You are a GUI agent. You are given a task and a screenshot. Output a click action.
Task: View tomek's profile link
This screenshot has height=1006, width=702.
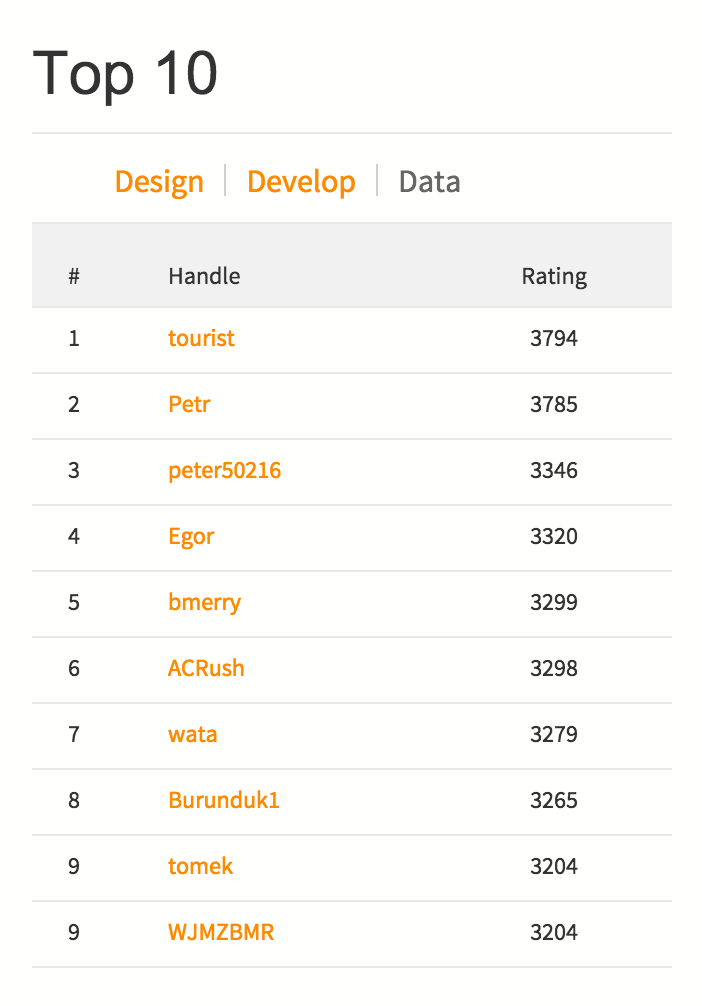tap(200, 866)
